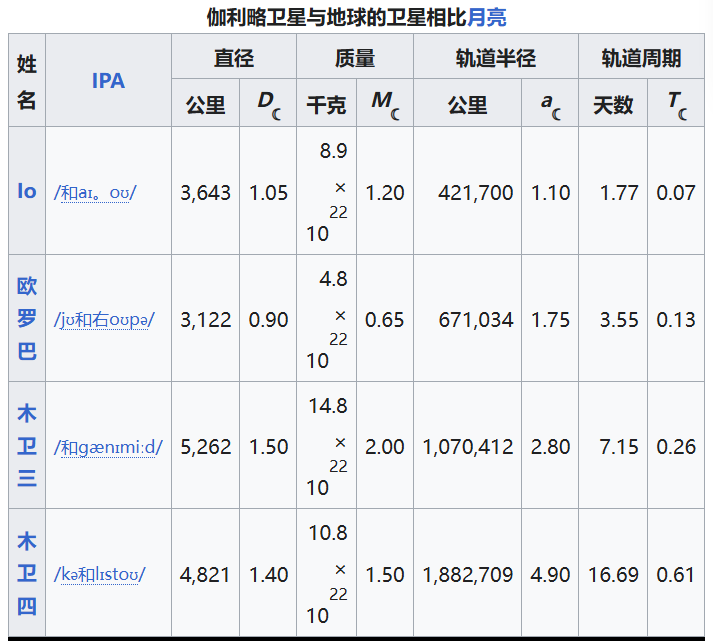
Task: Click the T moon-symbol period subheader
Action: [x=676, y=104]
